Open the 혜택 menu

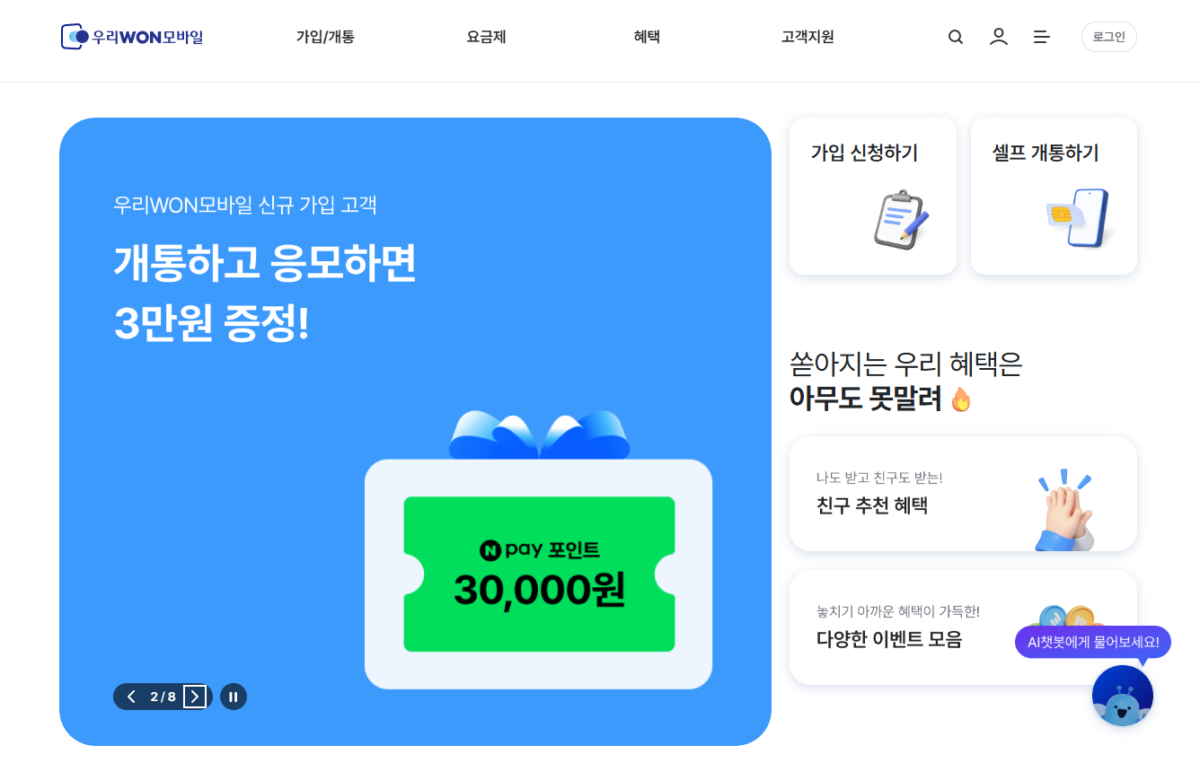pyautogui.click(x=647, y=37)
